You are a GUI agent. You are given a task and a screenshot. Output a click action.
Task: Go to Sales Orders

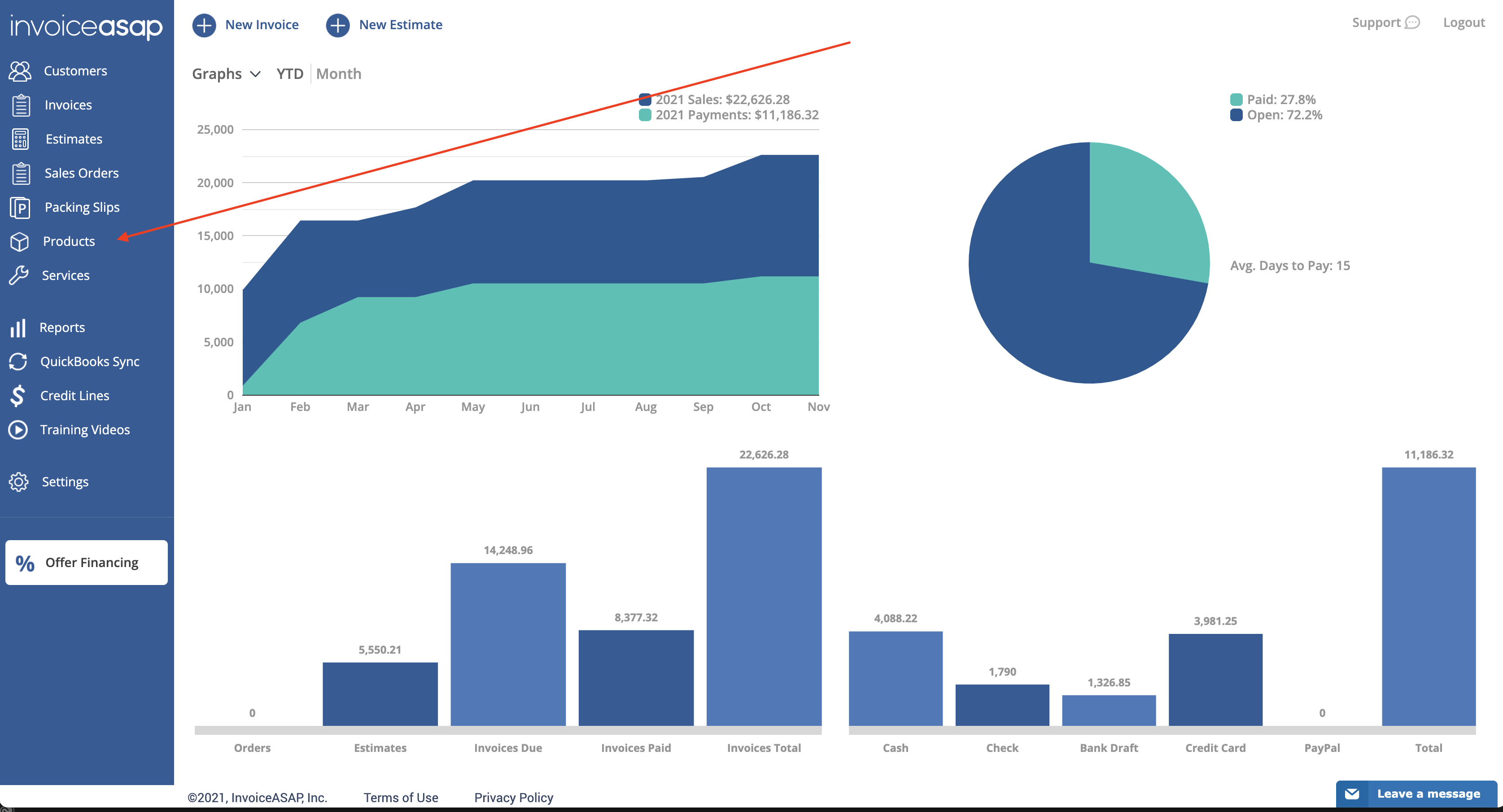(82, 173)
